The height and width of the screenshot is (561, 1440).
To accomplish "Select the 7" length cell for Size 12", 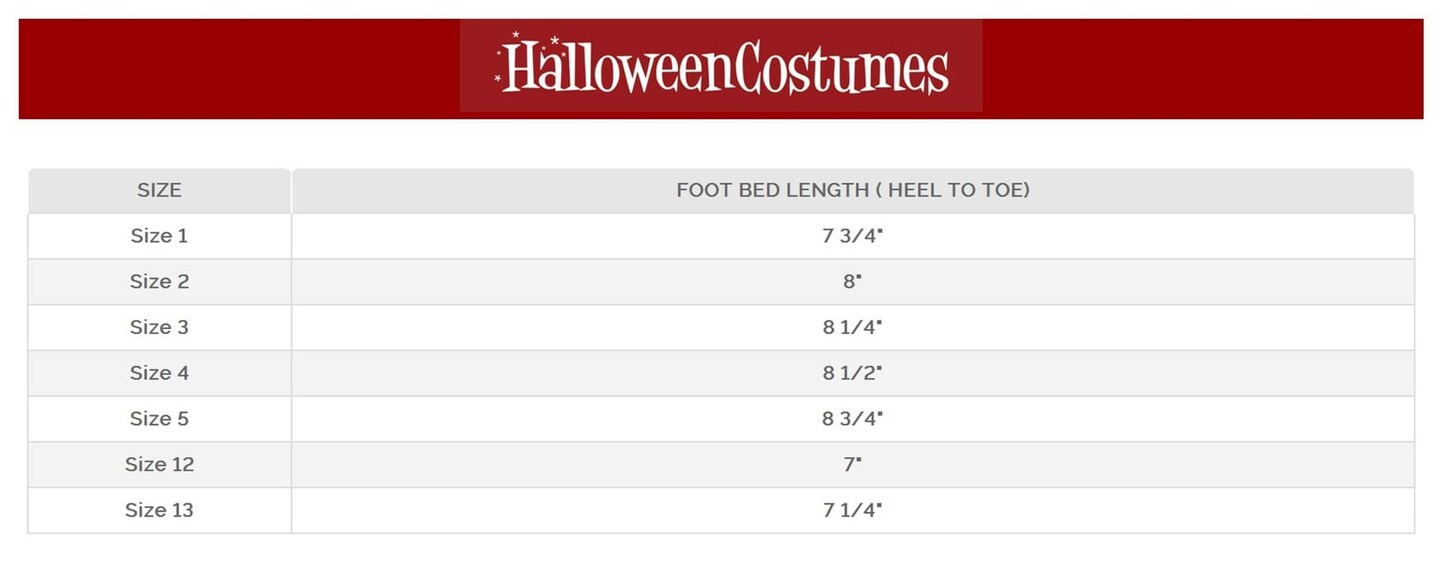I will pyautogui.click(x=852, y=465).
